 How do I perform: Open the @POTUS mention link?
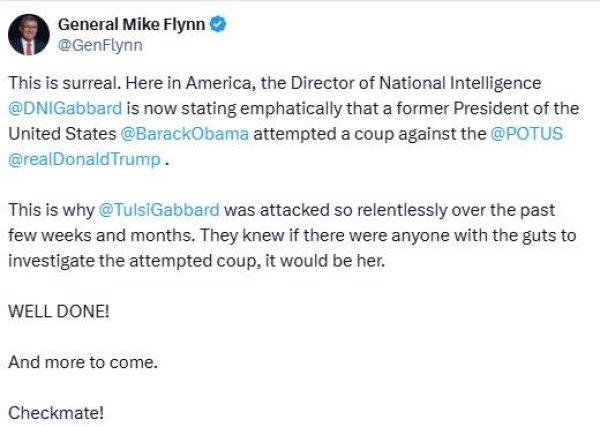526,134
